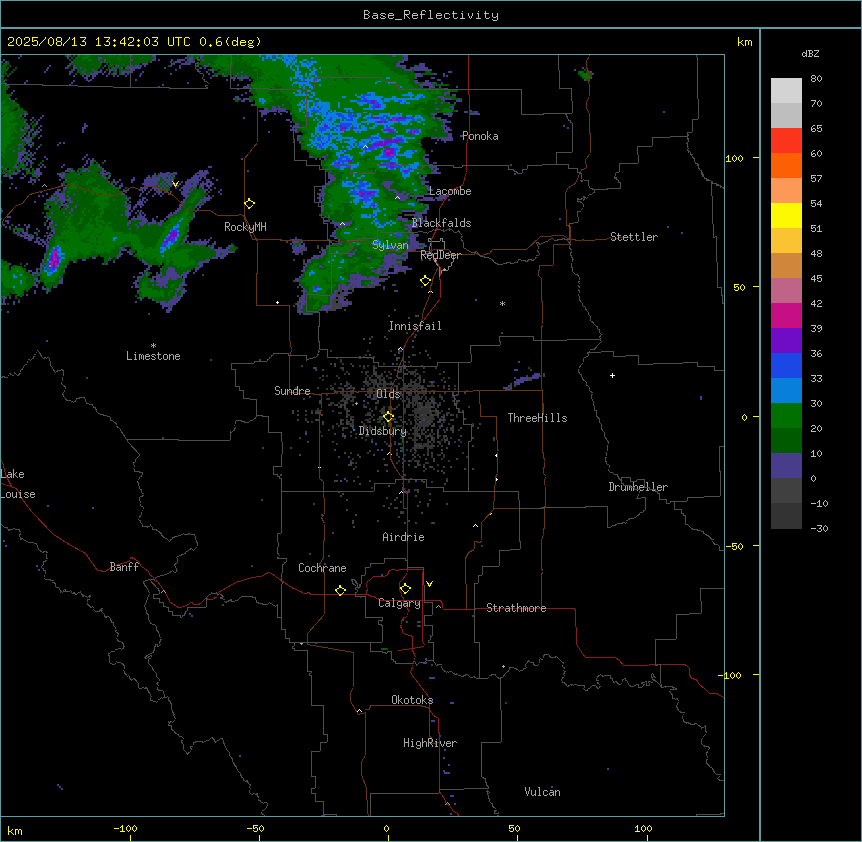Pick the orange 57–60 dBZ legend swatch
The height and width of the screenshot is (842, 862).
tap(786, 166)
